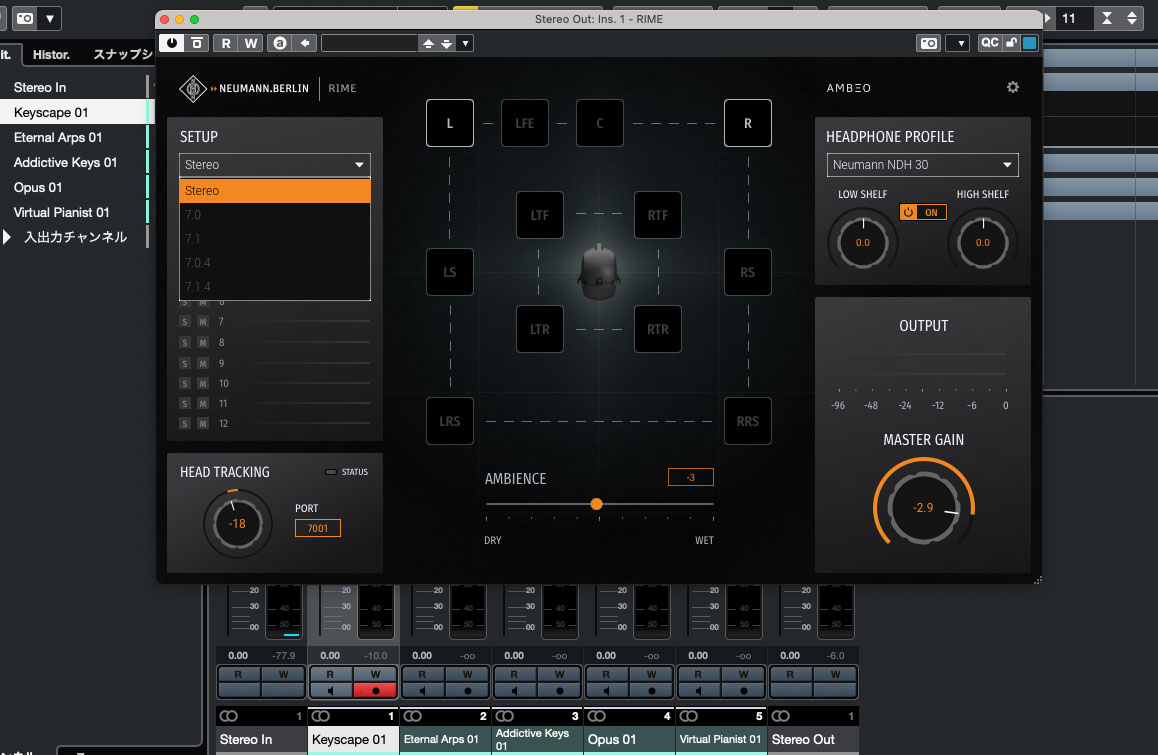The width and height of the screenshot is (1158, 755).
Task: Click the head tracking port 7001 field
Action: (x=318, y=527)
